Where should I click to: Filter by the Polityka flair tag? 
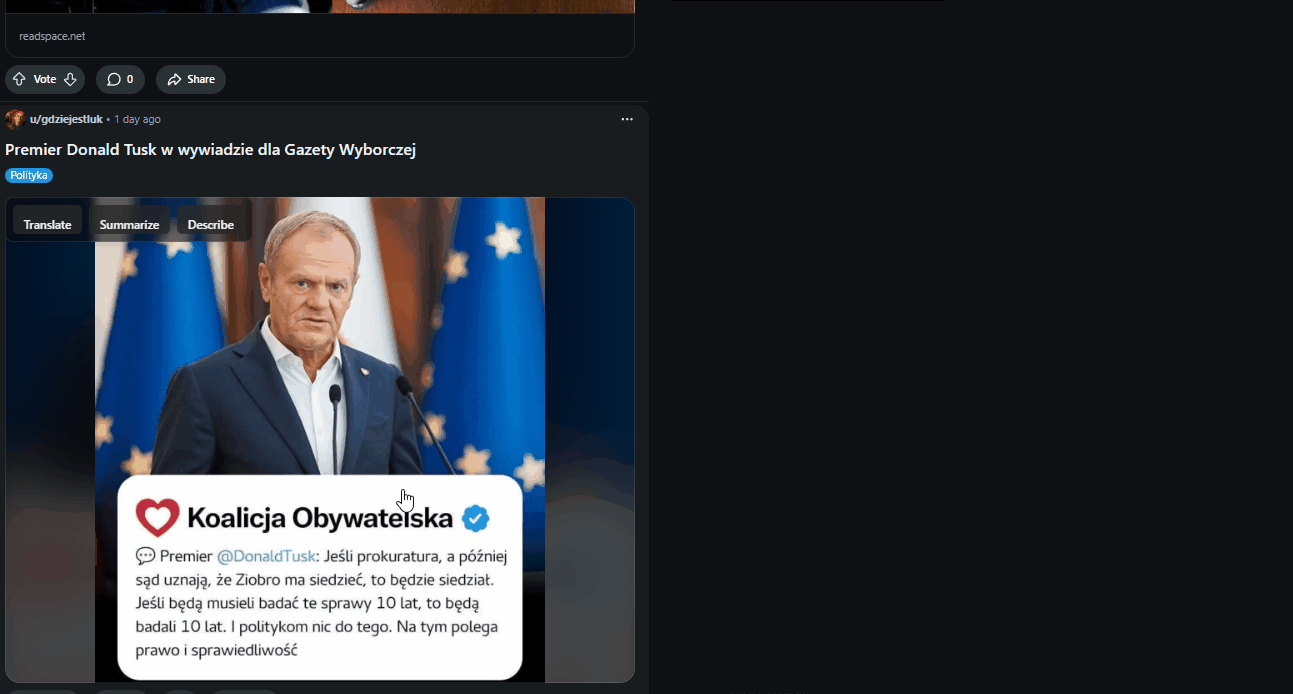click(29, 175)
